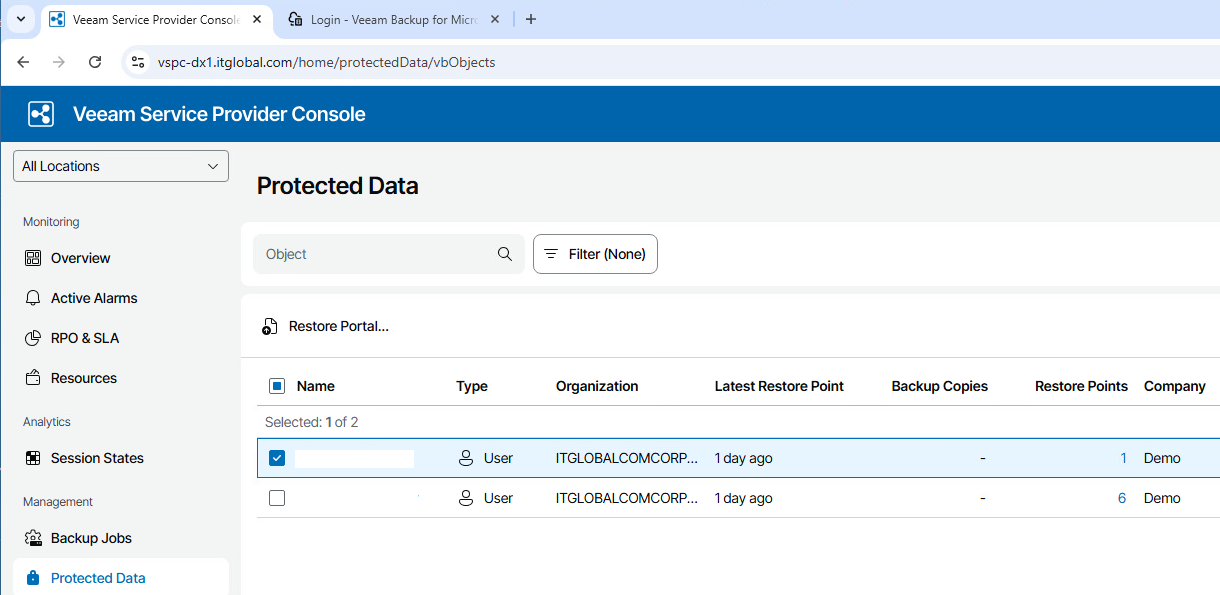Open Session States analytics
This screenshot has width=1220, height=595.
[x=97, y=458]
